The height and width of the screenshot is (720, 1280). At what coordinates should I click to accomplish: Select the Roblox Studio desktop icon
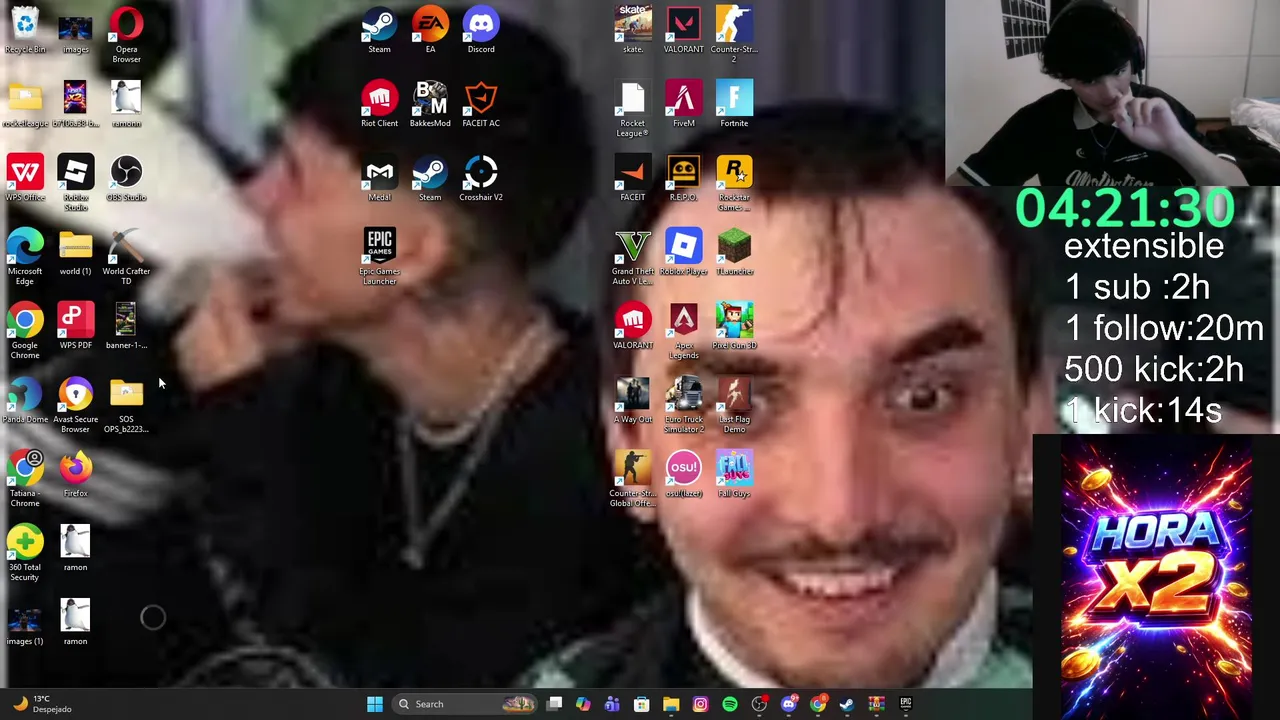pos(76,183)
